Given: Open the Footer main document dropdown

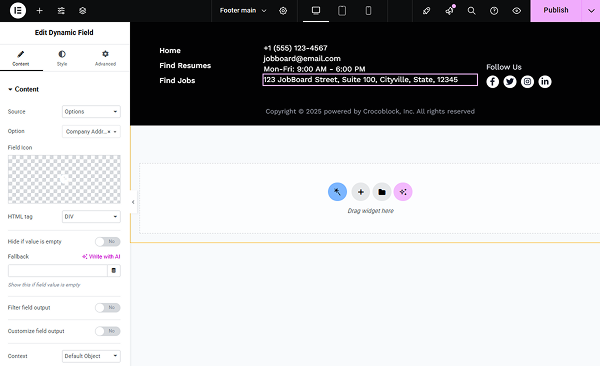Looking at the screenshot, I should coord(243,11).
